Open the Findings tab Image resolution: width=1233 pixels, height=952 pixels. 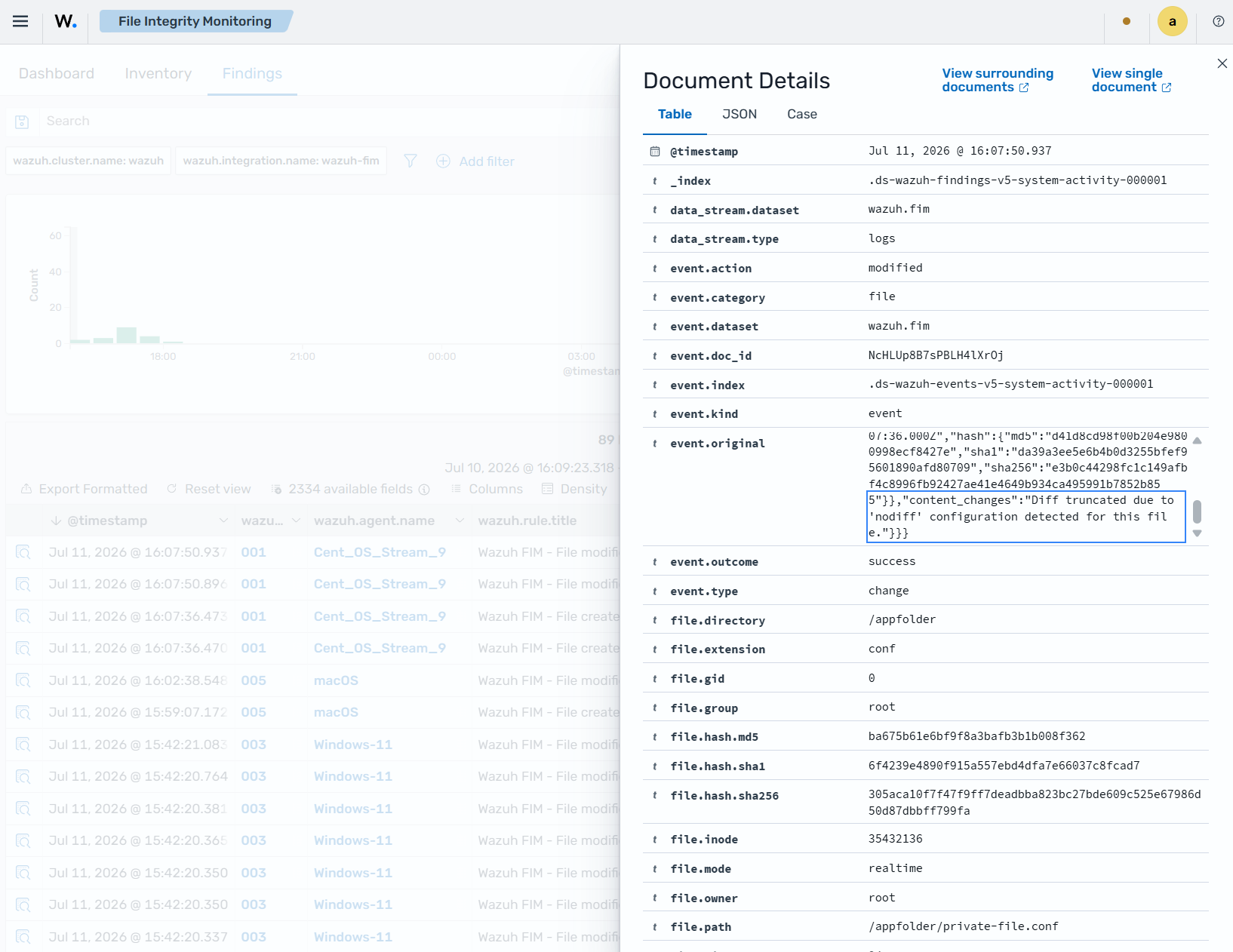(252, 74)
